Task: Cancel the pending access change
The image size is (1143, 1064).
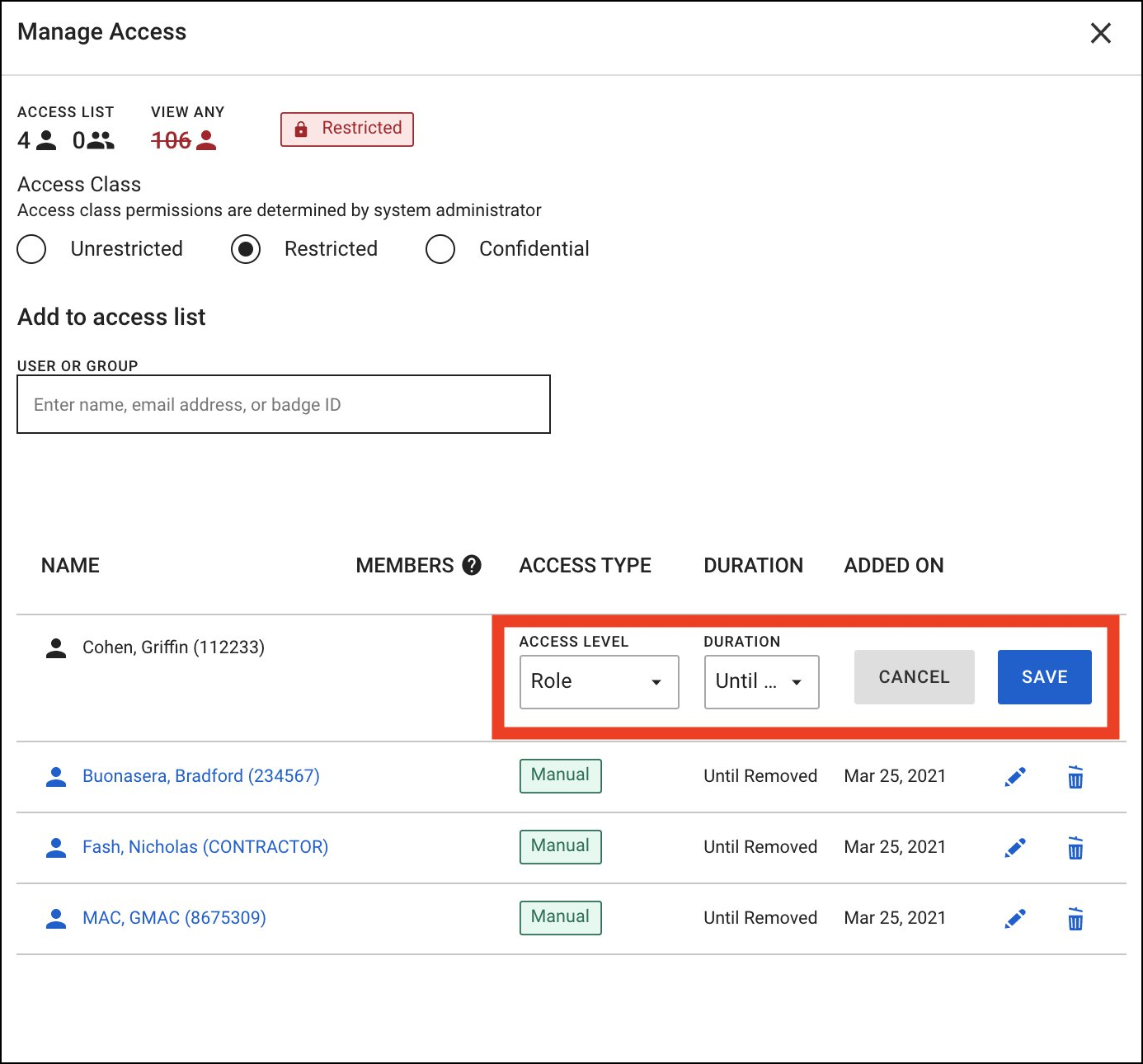Action: click(914, 677)
